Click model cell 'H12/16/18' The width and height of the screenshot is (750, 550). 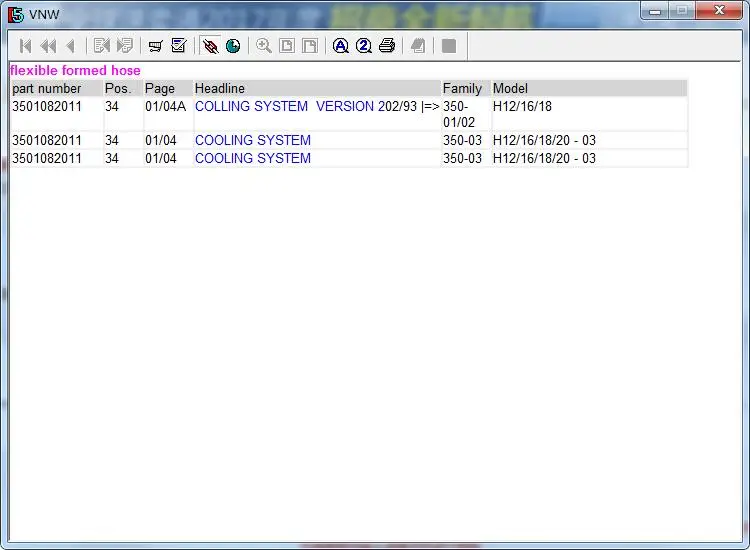click(522, 106)
